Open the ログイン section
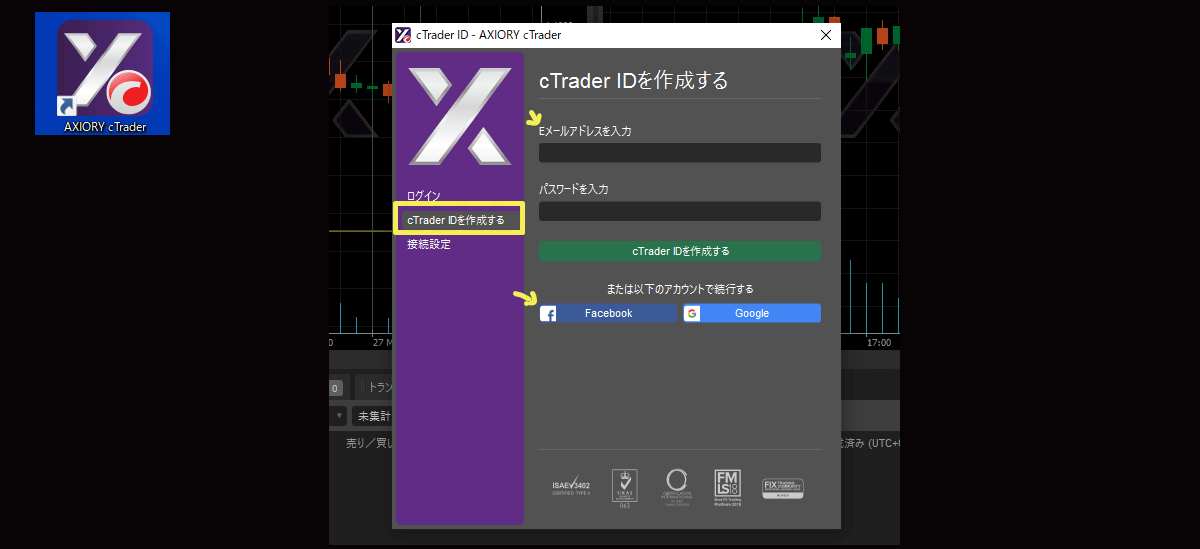This screenshot has width=1200, height=549. (x=424, y=196)
